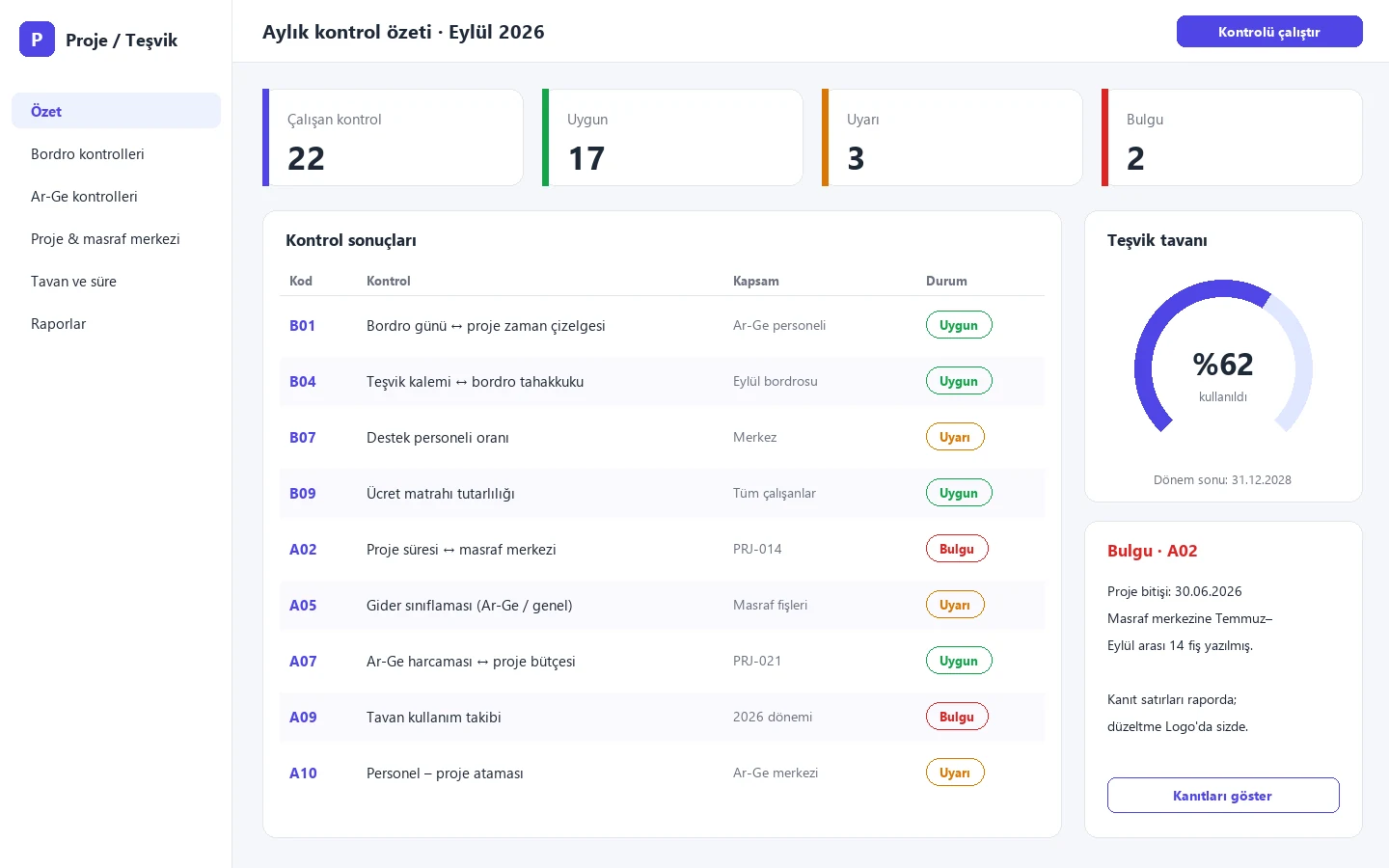Click the Uygun badge in the A07 row
Viewport: 1389px width, 868px height.
click(959, 661)
